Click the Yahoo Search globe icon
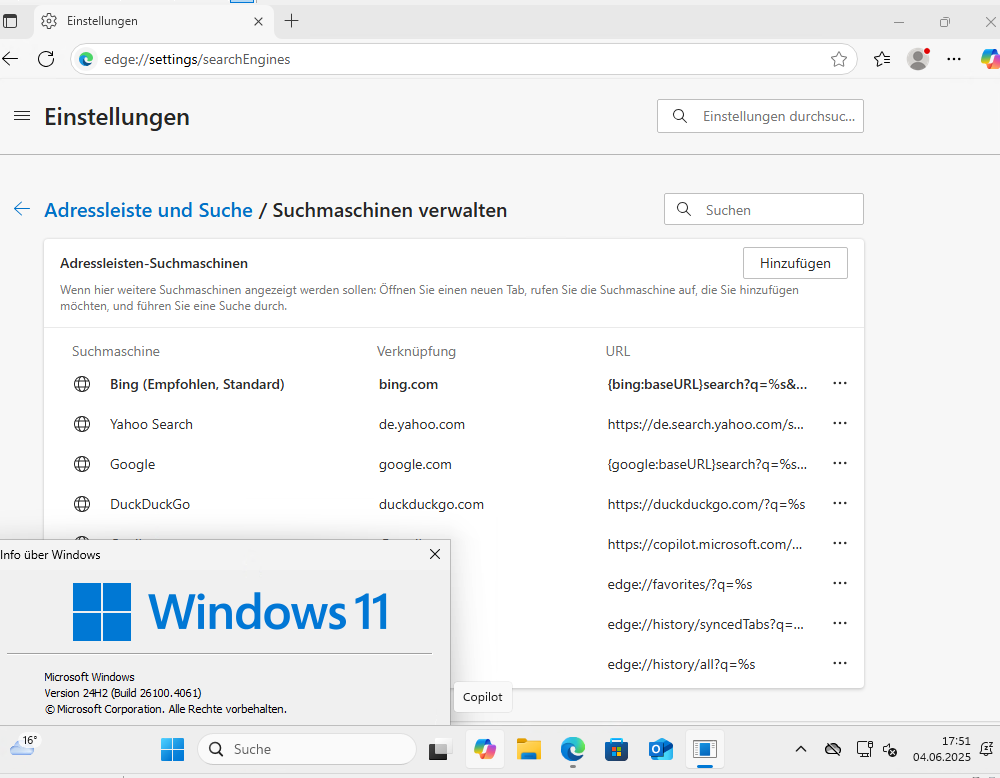Screen dimensions: 1000x778 click(x=82, y=424)
